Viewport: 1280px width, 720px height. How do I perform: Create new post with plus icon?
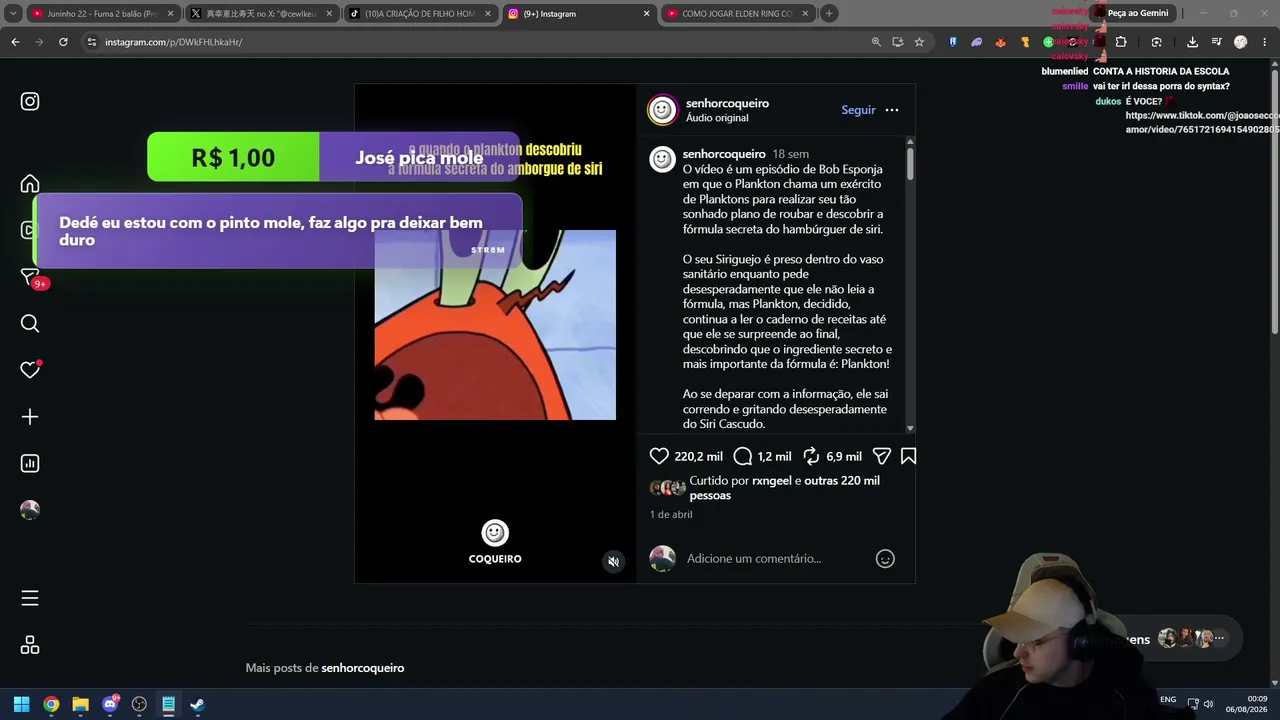(x=30, y=417)
